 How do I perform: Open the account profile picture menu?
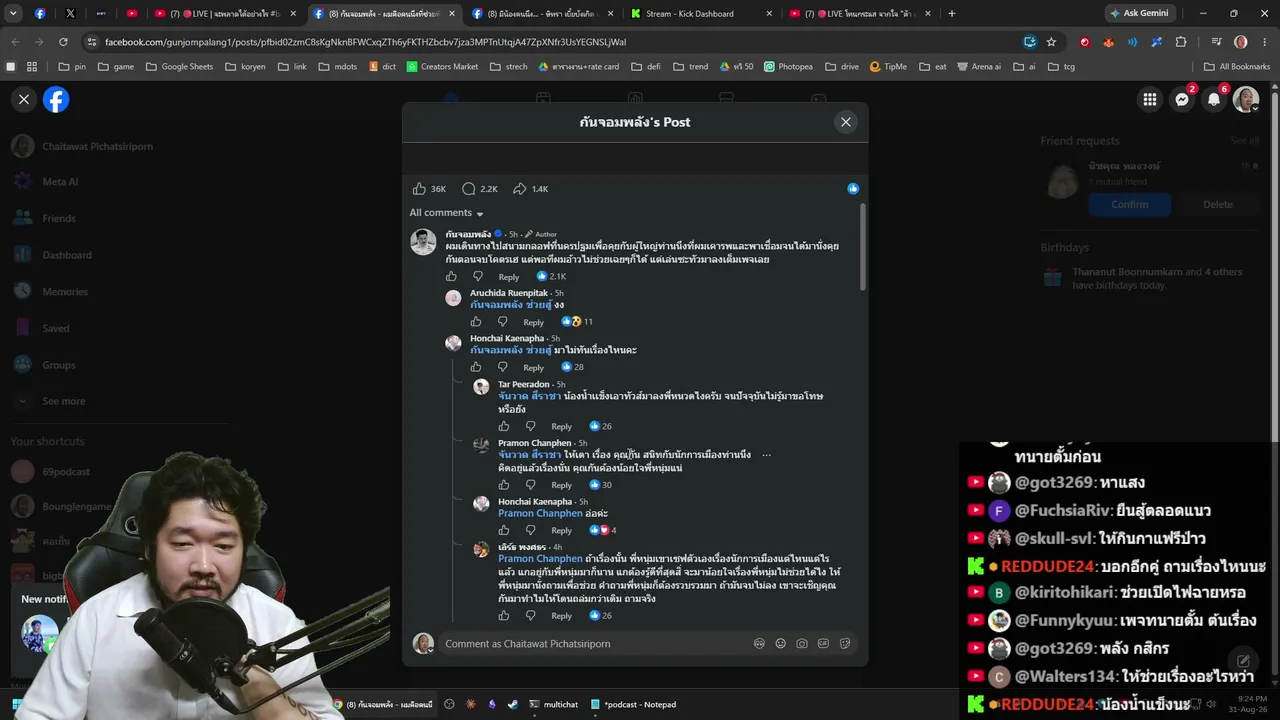1246,99
